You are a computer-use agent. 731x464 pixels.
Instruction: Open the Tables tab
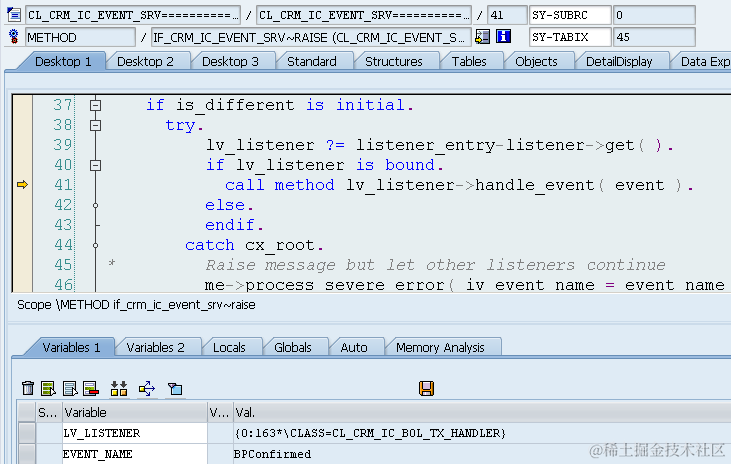469,62
